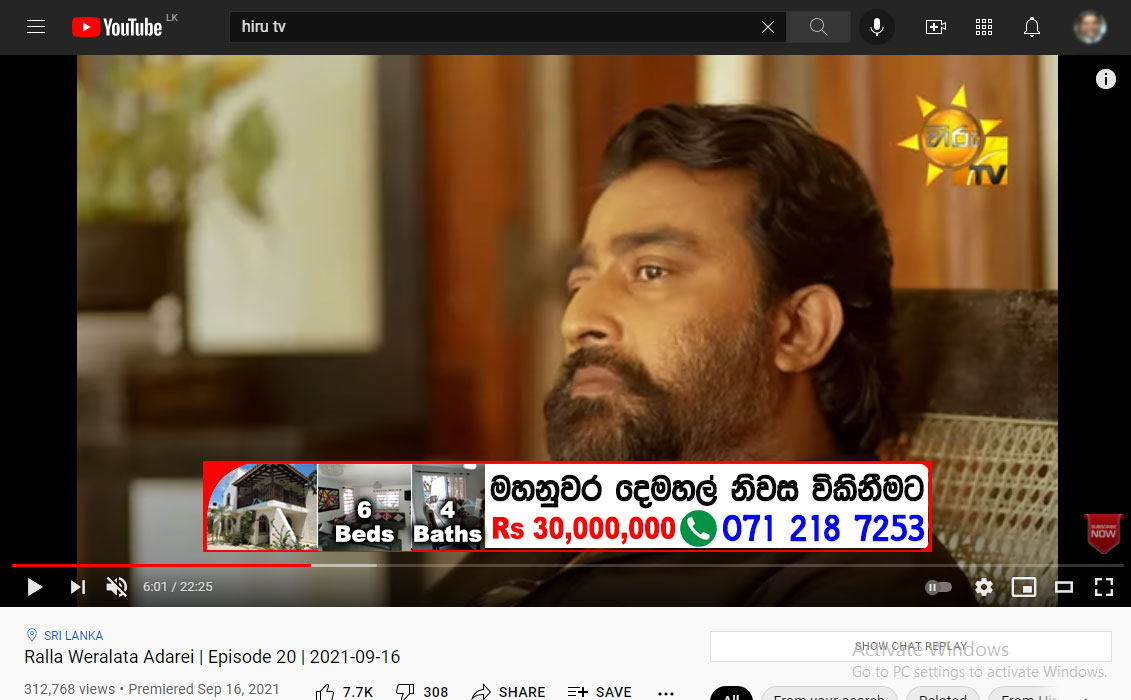Toggle the autoplay switch
Screen dimensions: 1131x700
[938, 587]
